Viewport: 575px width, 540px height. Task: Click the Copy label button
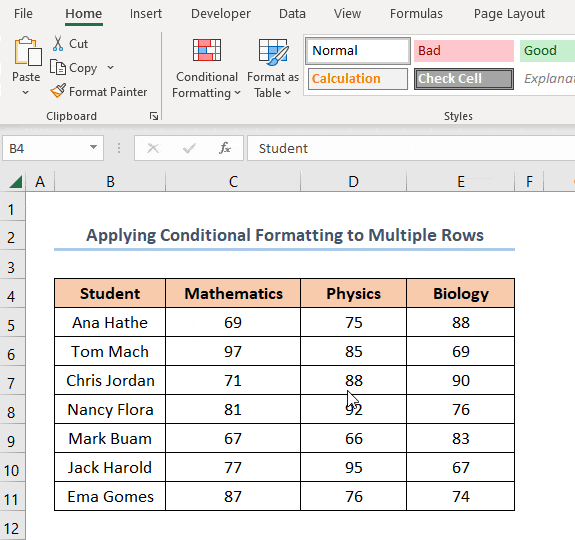(x=83, y=68)
